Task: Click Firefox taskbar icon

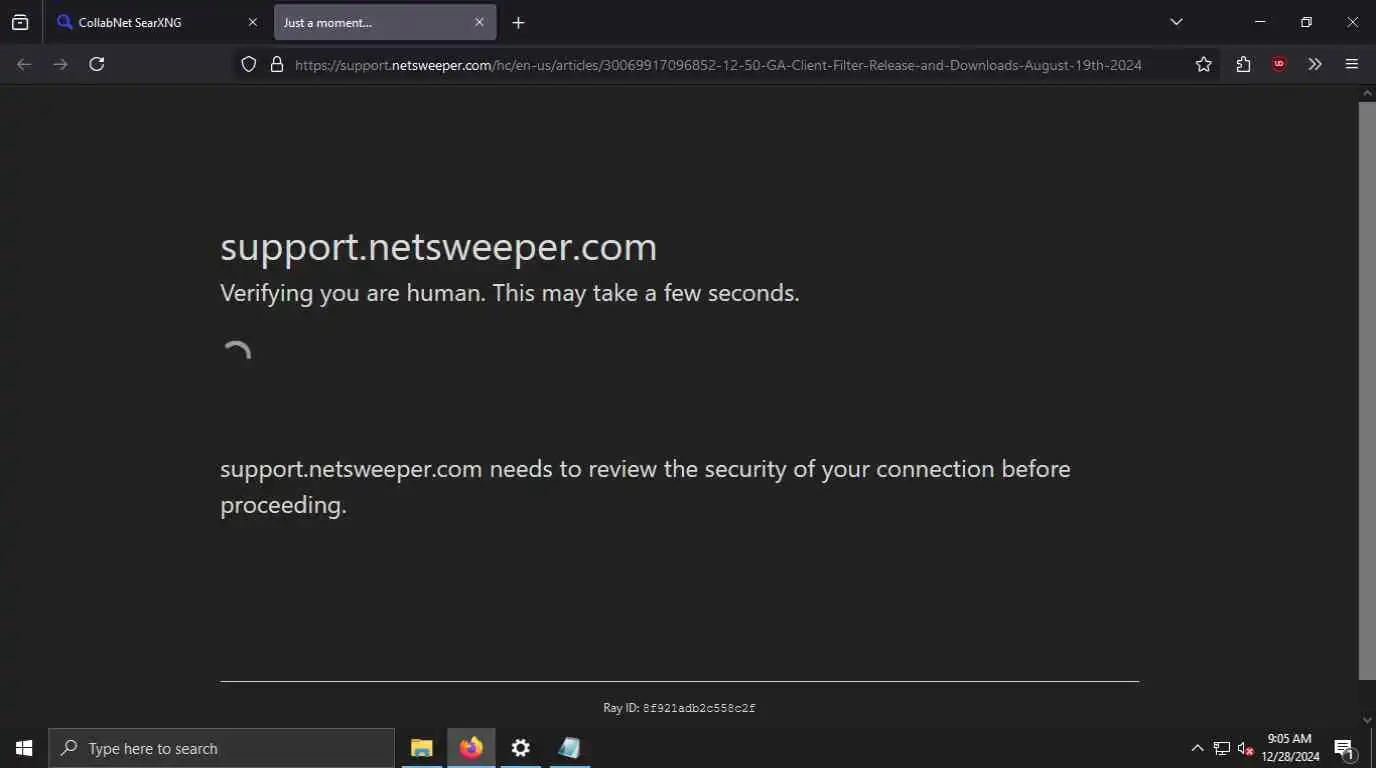Action: click(x=471, y=748)
